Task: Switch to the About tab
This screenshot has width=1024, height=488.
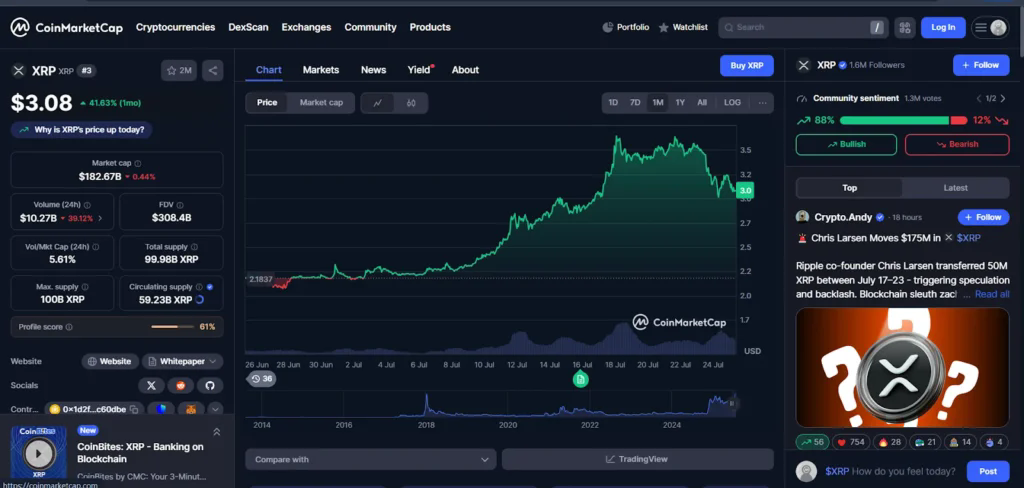Action: tap(465, 70)
